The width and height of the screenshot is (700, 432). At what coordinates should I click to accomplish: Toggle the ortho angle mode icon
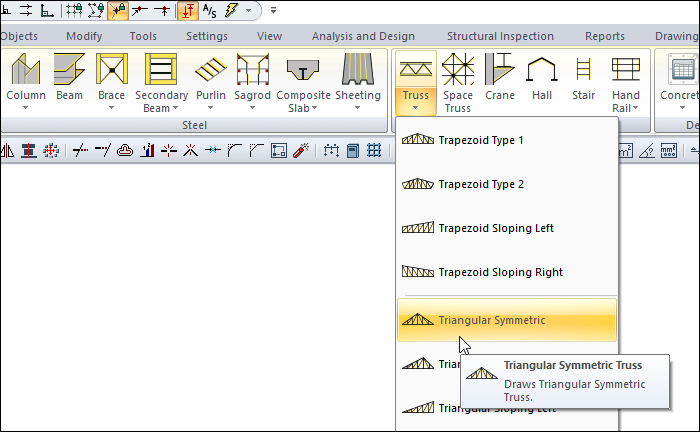click(x=47, y=10)
